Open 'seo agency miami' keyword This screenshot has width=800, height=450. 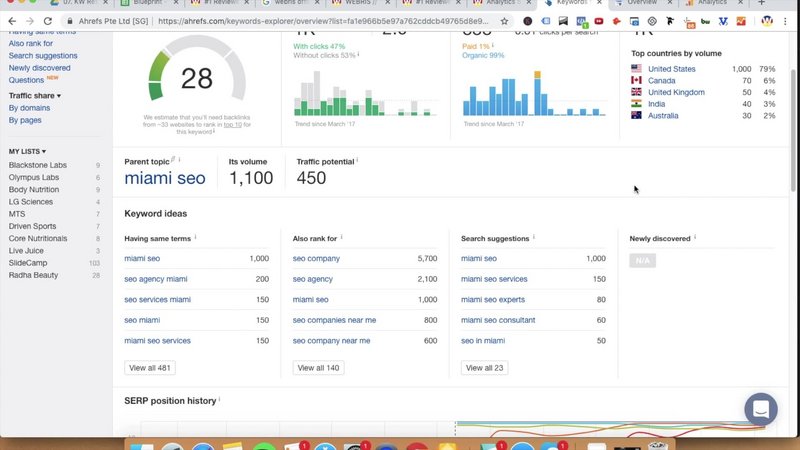tap(156, 279)
